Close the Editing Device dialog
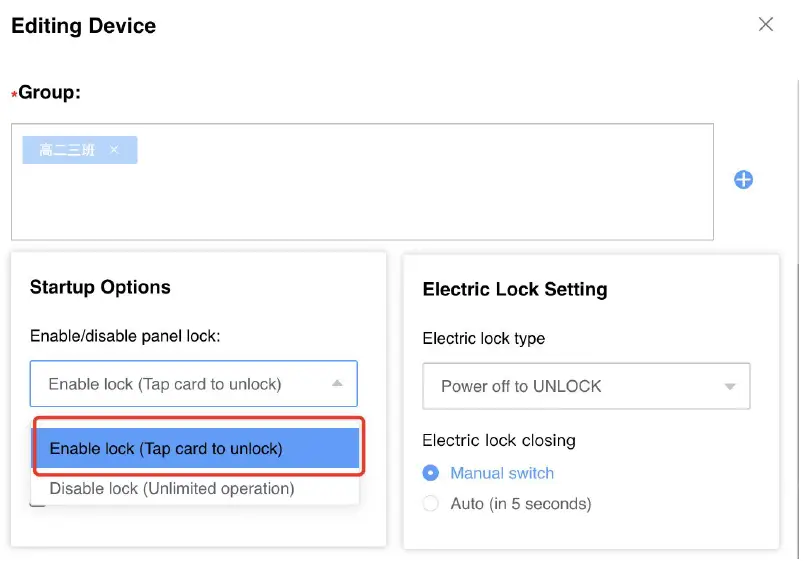 (766, 24)
